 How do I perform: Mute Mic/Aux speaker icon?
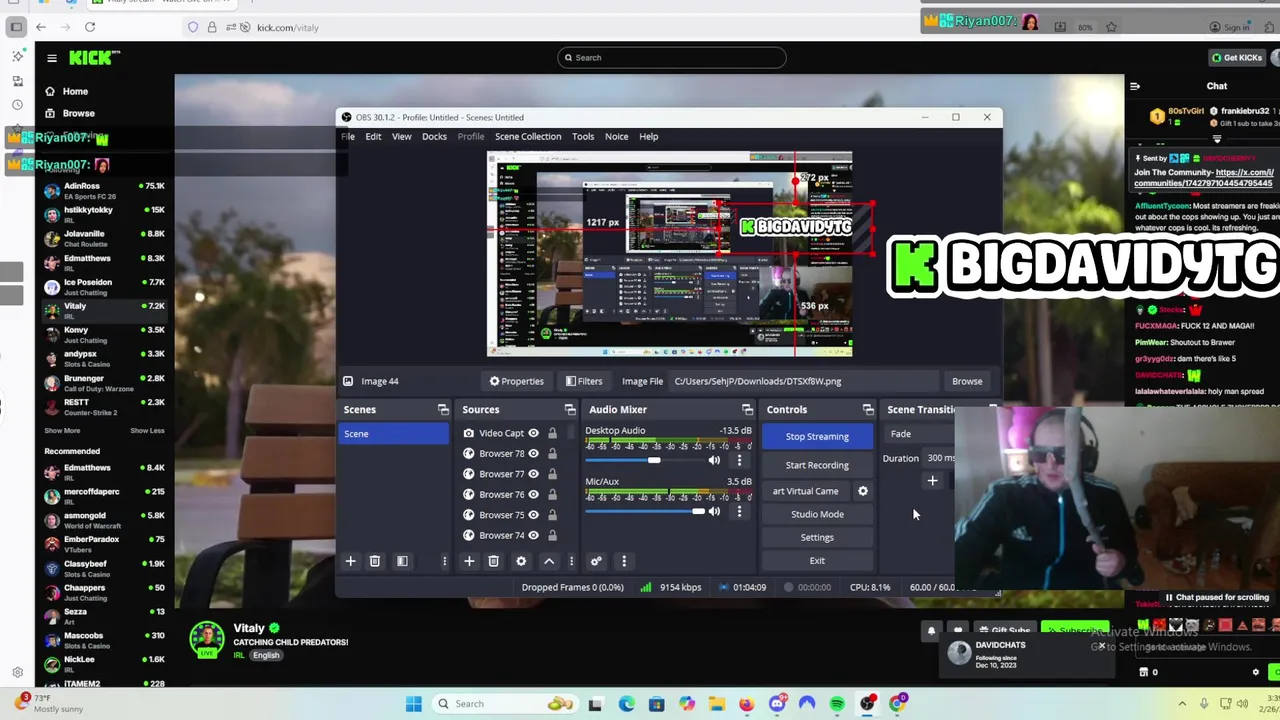(x=714, y=511)
